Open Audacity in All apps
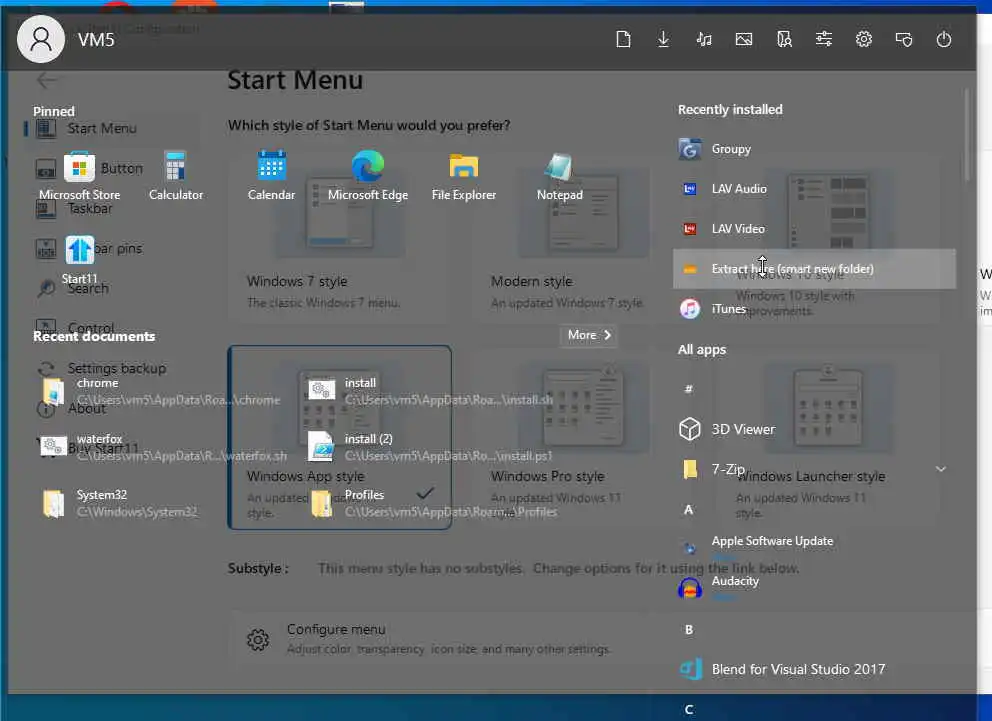 click(x=814, y=588)
